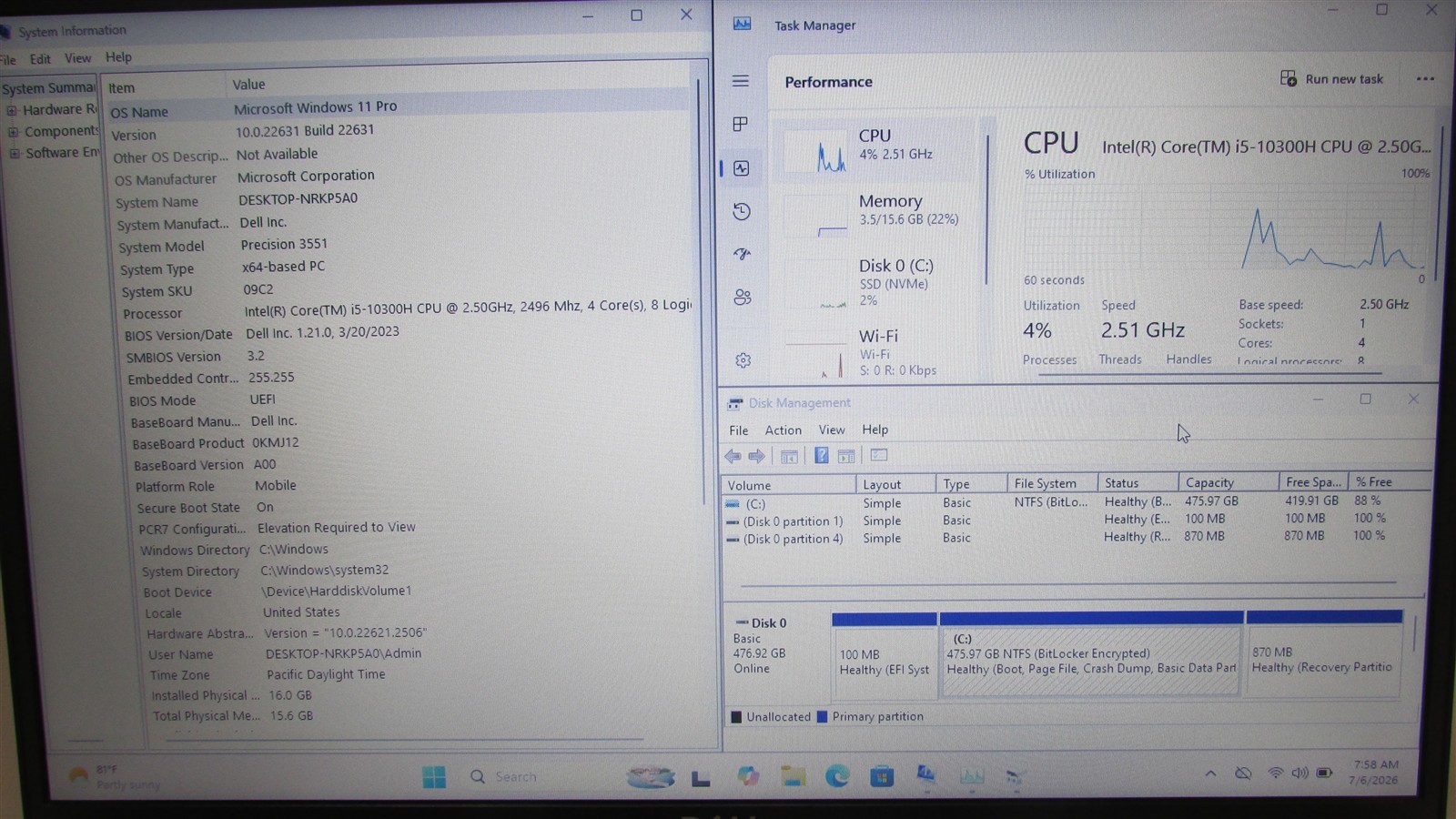Open weather widget on taskbar
The height and width of the screenshot is (819, 1456).
point(114,776)
